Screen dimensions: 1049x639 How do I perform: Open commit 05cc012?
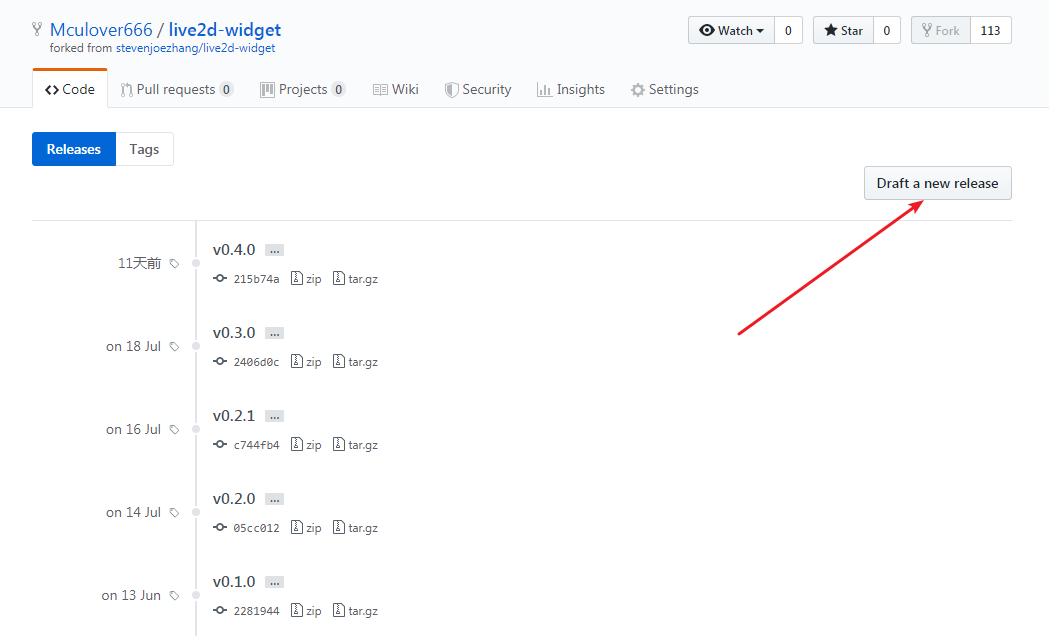(256, 528)
